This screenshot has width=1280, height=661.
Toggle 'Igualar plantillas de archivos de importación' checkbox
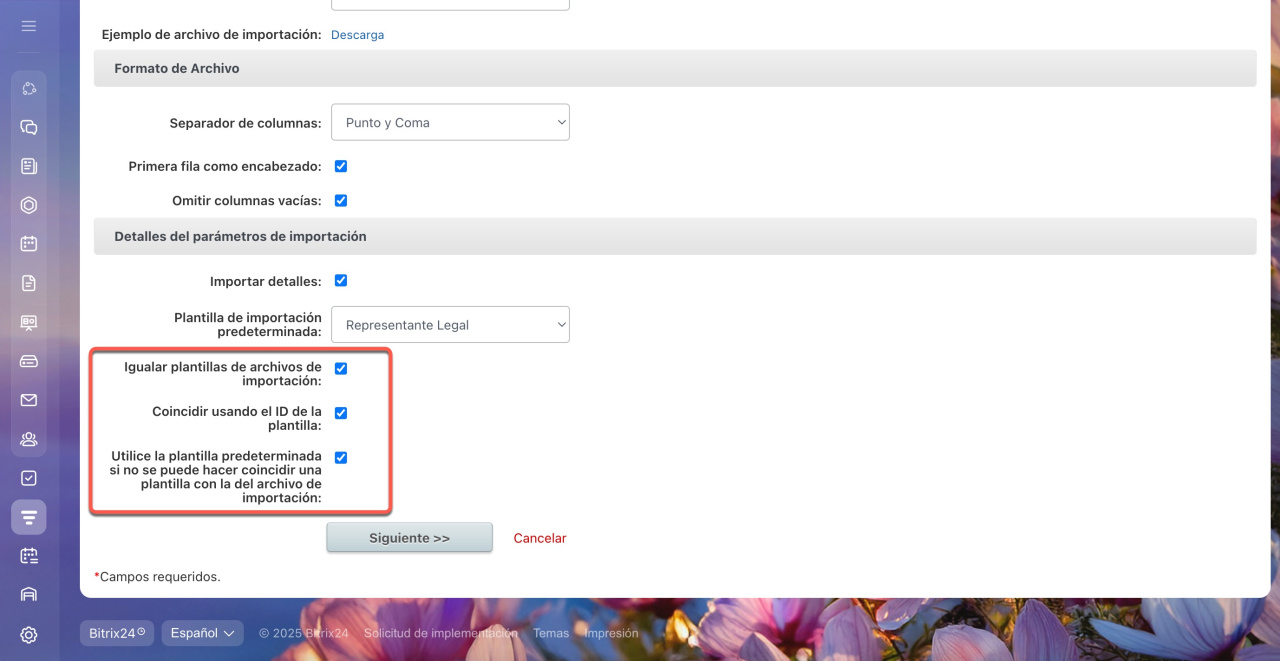point(341,368)
